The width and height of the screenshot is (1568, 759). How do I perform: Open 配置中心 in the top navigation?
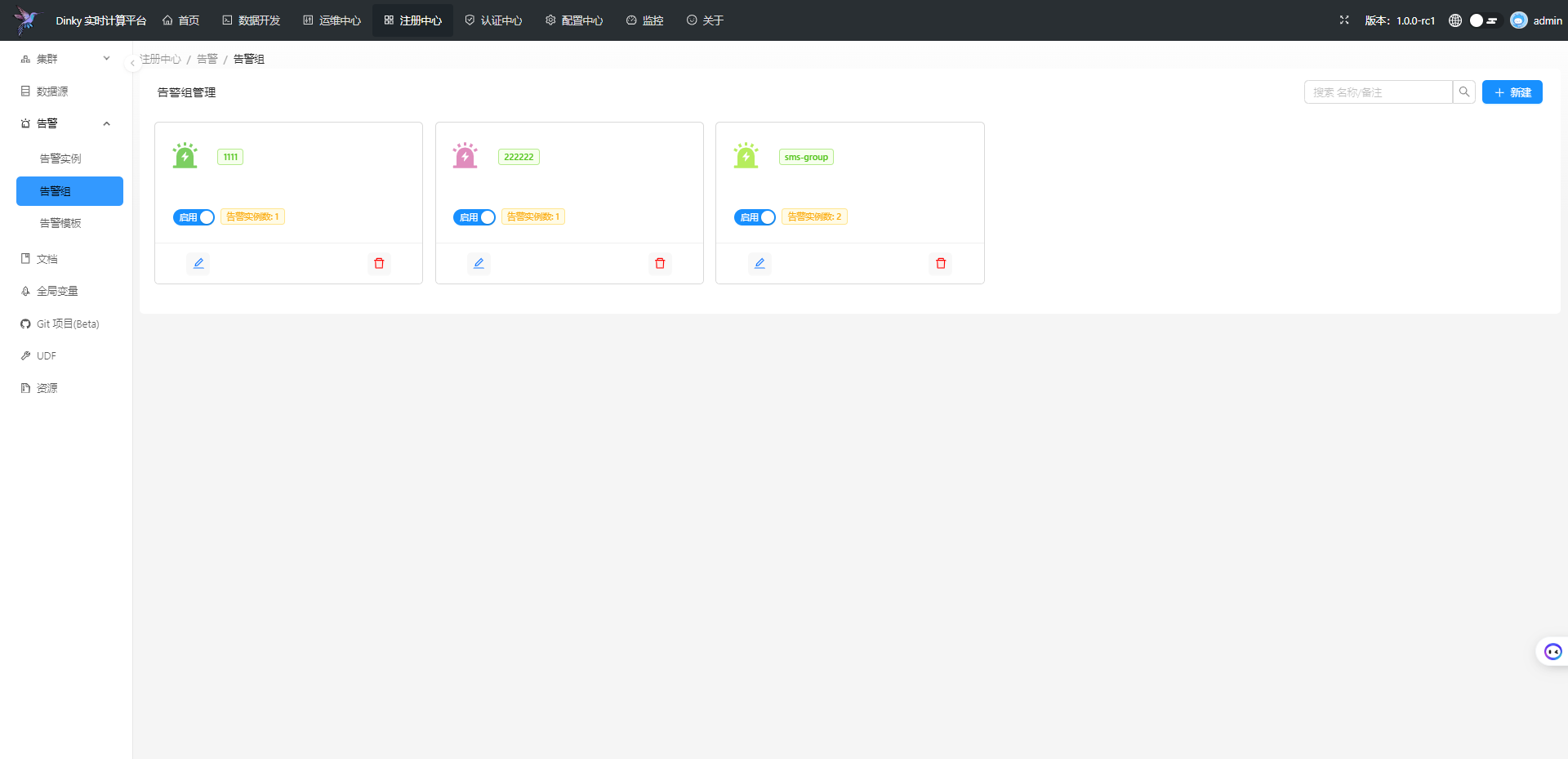[x=574, y=20]
